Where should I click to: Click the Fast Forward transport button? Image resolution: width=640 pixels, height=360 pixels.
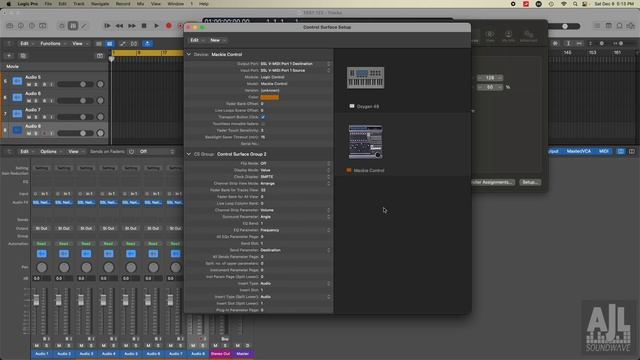pos(132,26)
